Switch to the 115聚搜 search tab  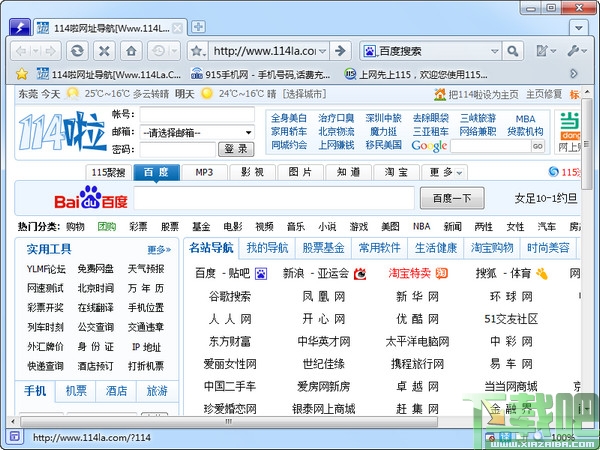108,172
